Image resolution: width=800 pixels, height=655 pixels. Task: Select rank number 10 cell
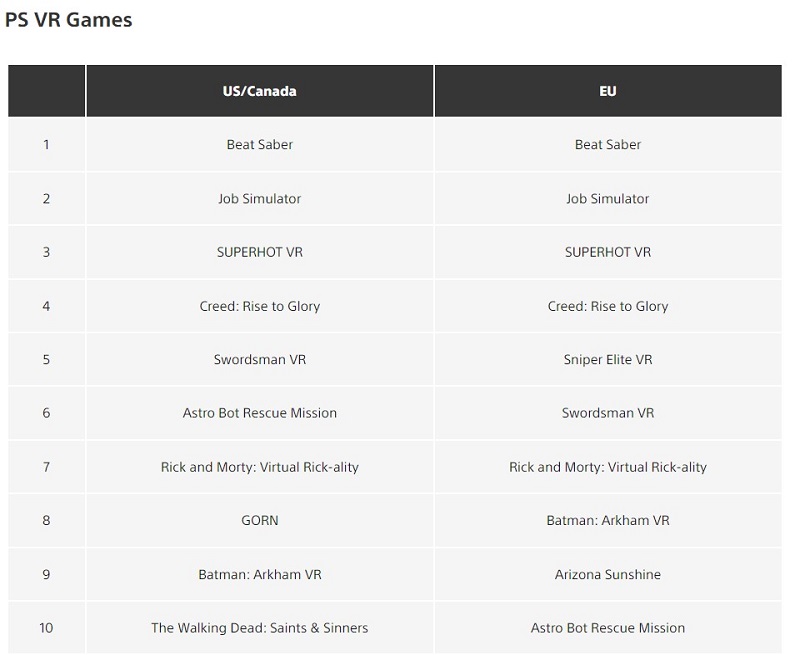pos(46,628)
